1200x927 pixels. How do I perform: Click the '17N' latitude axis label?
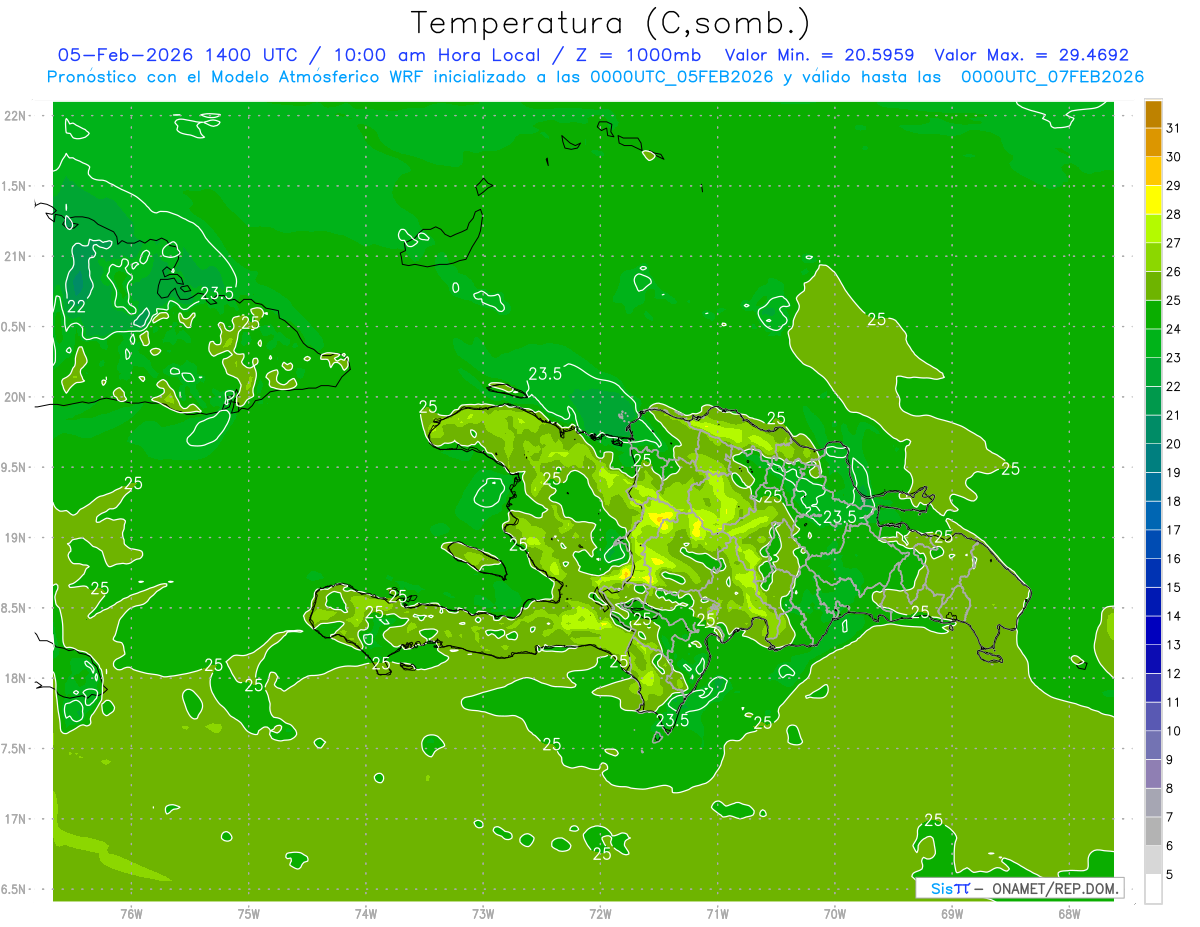(x=17, y=819)
